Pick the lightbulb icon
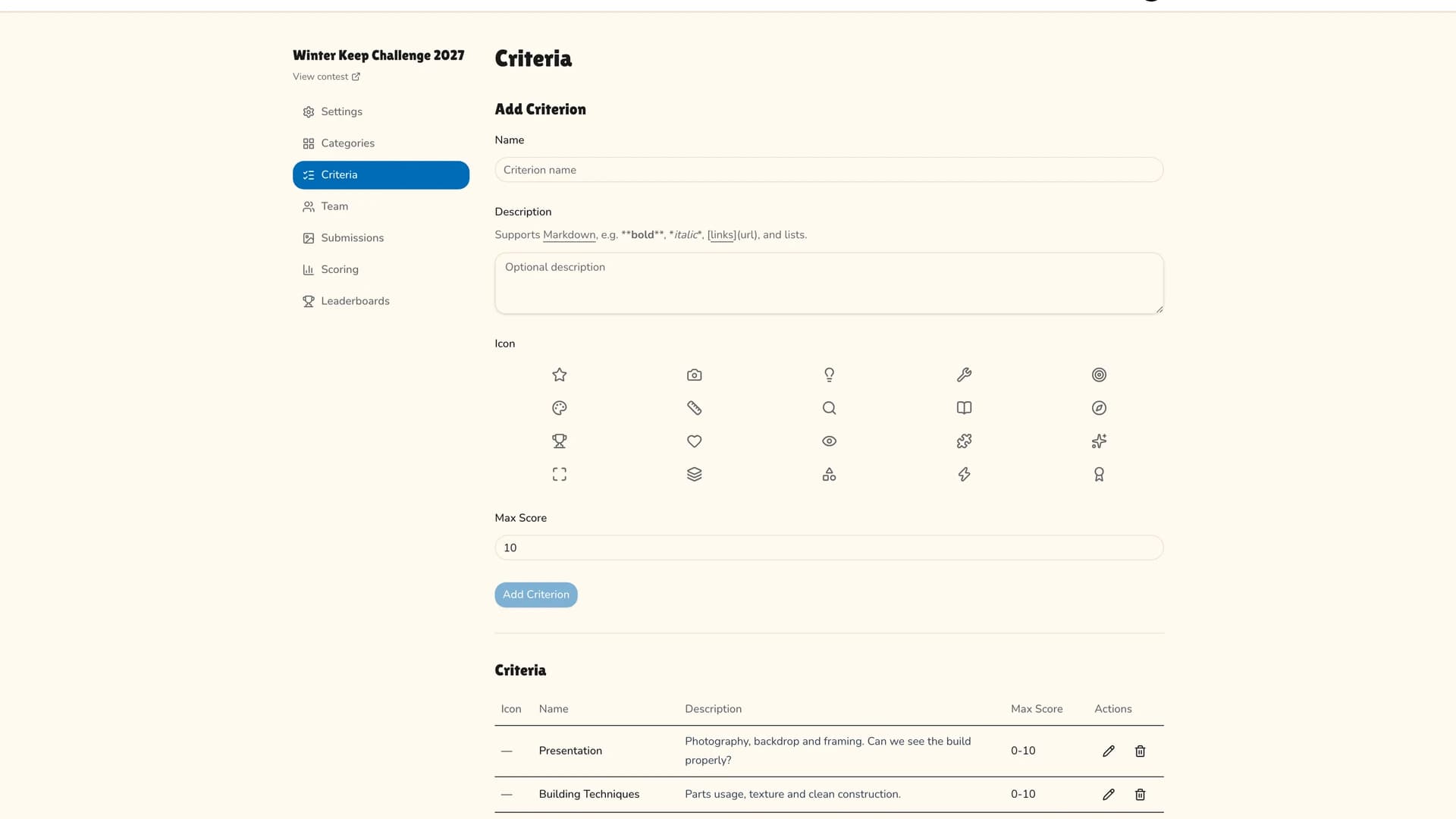This screenshot has width=1456, height=819. point(829,375)
